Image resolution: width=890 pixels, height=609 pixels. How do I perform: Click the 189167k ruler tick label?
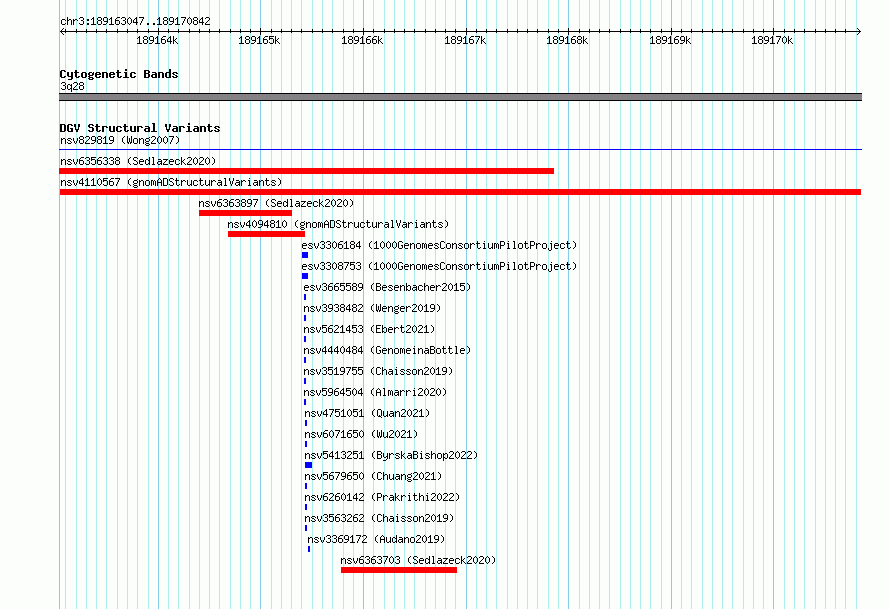click(x=465, y=40)
